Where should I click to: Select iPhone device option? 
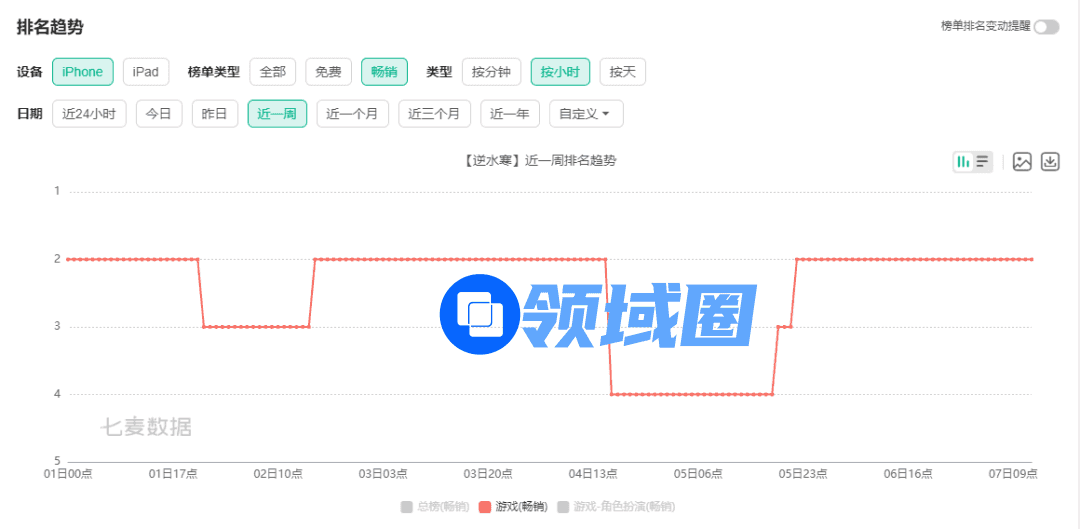[82, 72]
